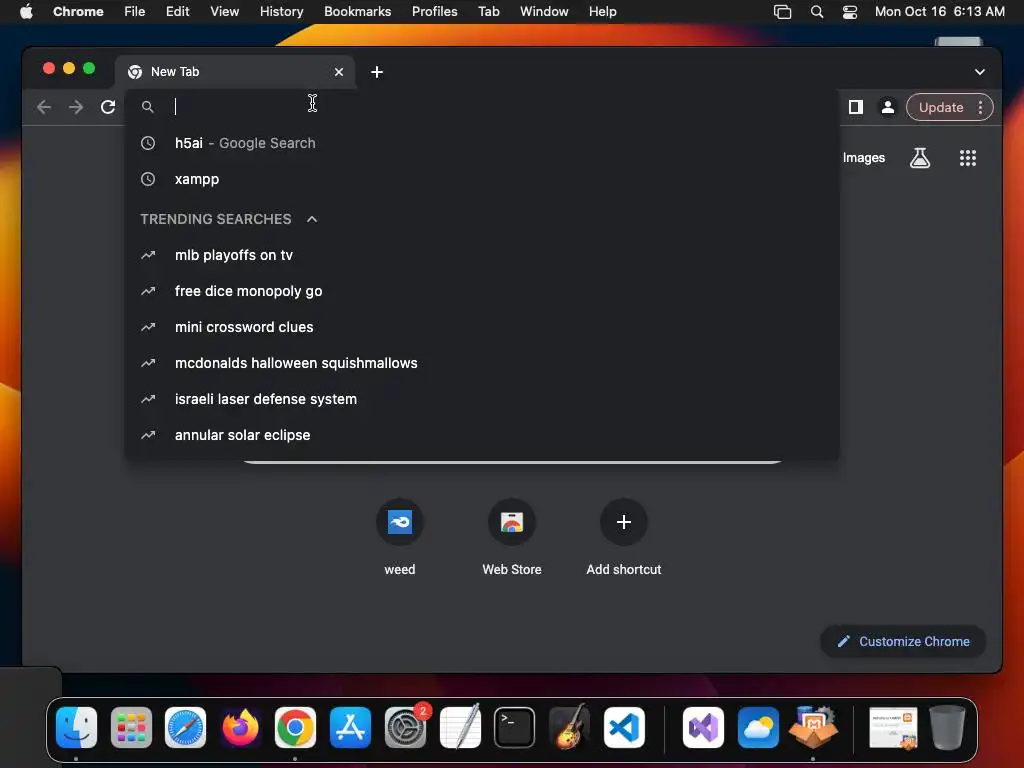This screenshot has width=1024, height=768.
Task: Open Chrome from the dock
Action: [295, 728]
